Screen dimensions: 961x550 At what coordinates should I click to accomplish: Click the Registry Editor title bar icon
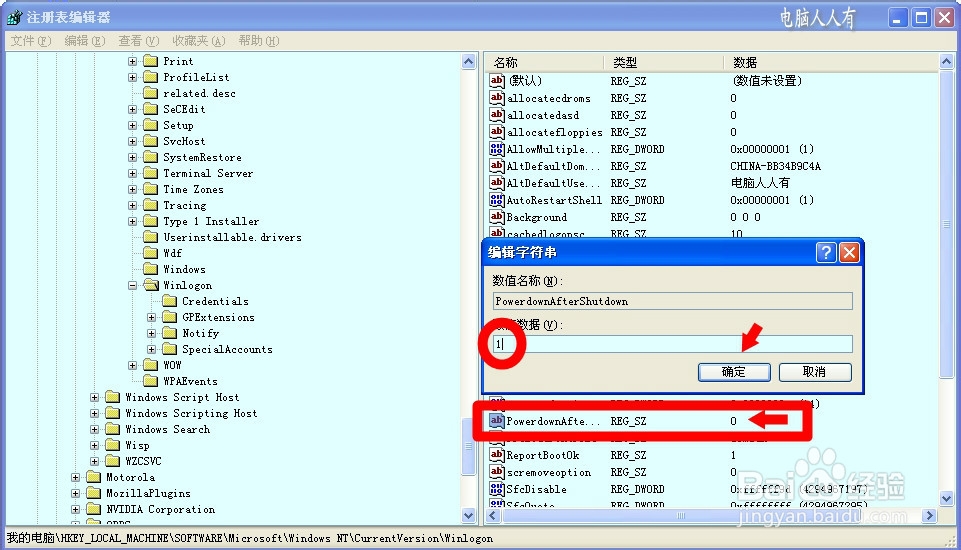(14, 17)
